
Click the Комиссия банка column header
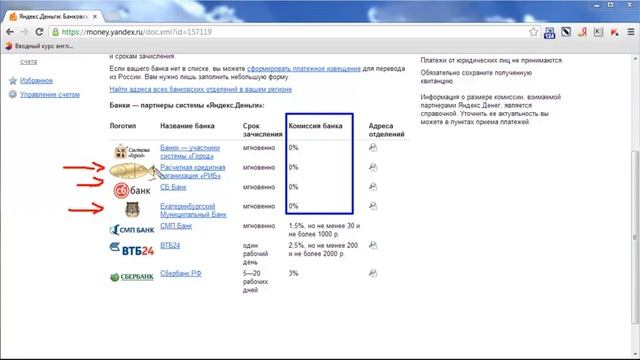(x=315, y=126)
